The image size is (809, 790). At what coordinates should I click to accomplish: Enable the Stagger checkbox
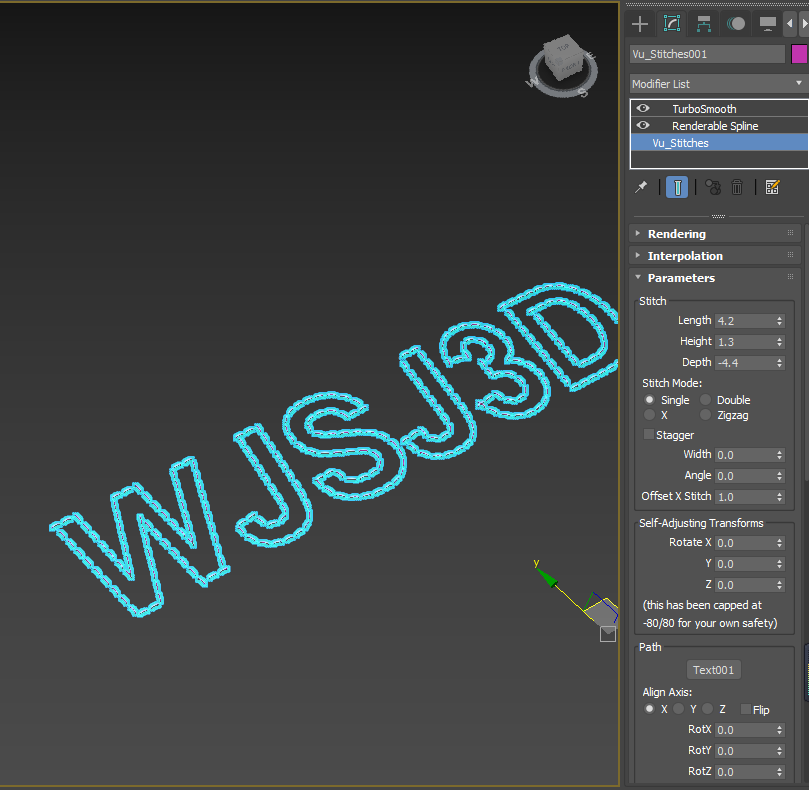[x=649, y=435]
